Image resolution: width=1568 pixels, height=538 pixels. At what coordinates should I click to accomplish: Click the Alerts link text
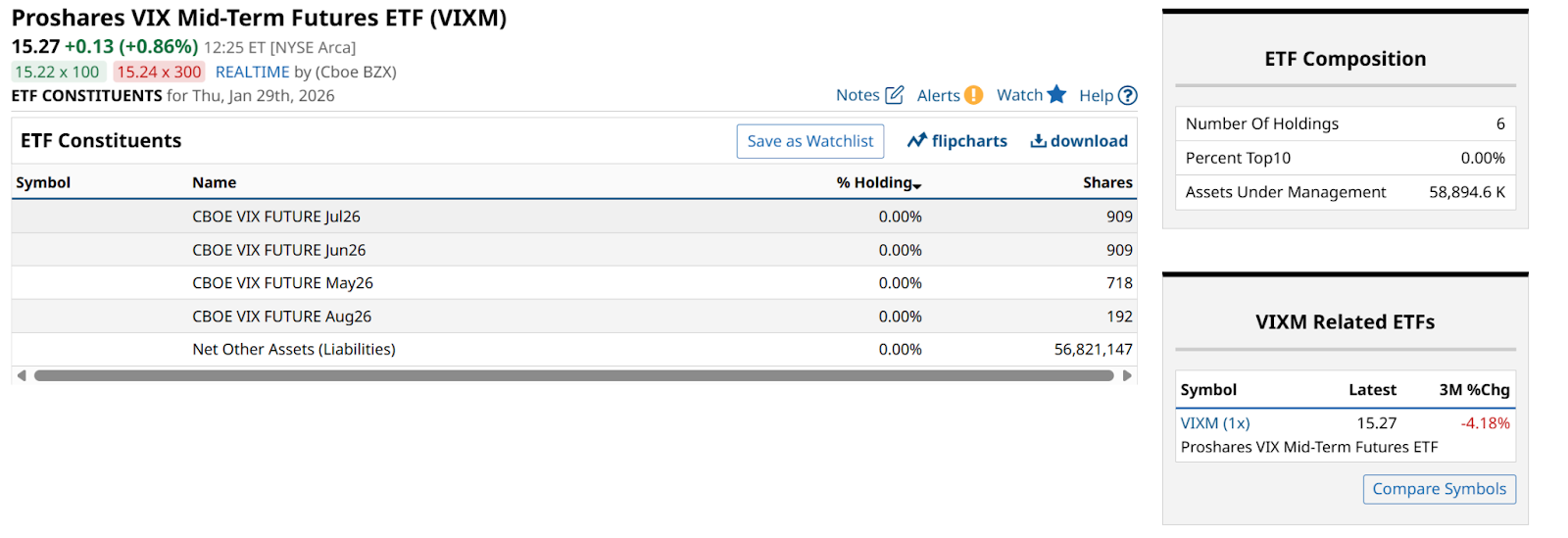938,95
